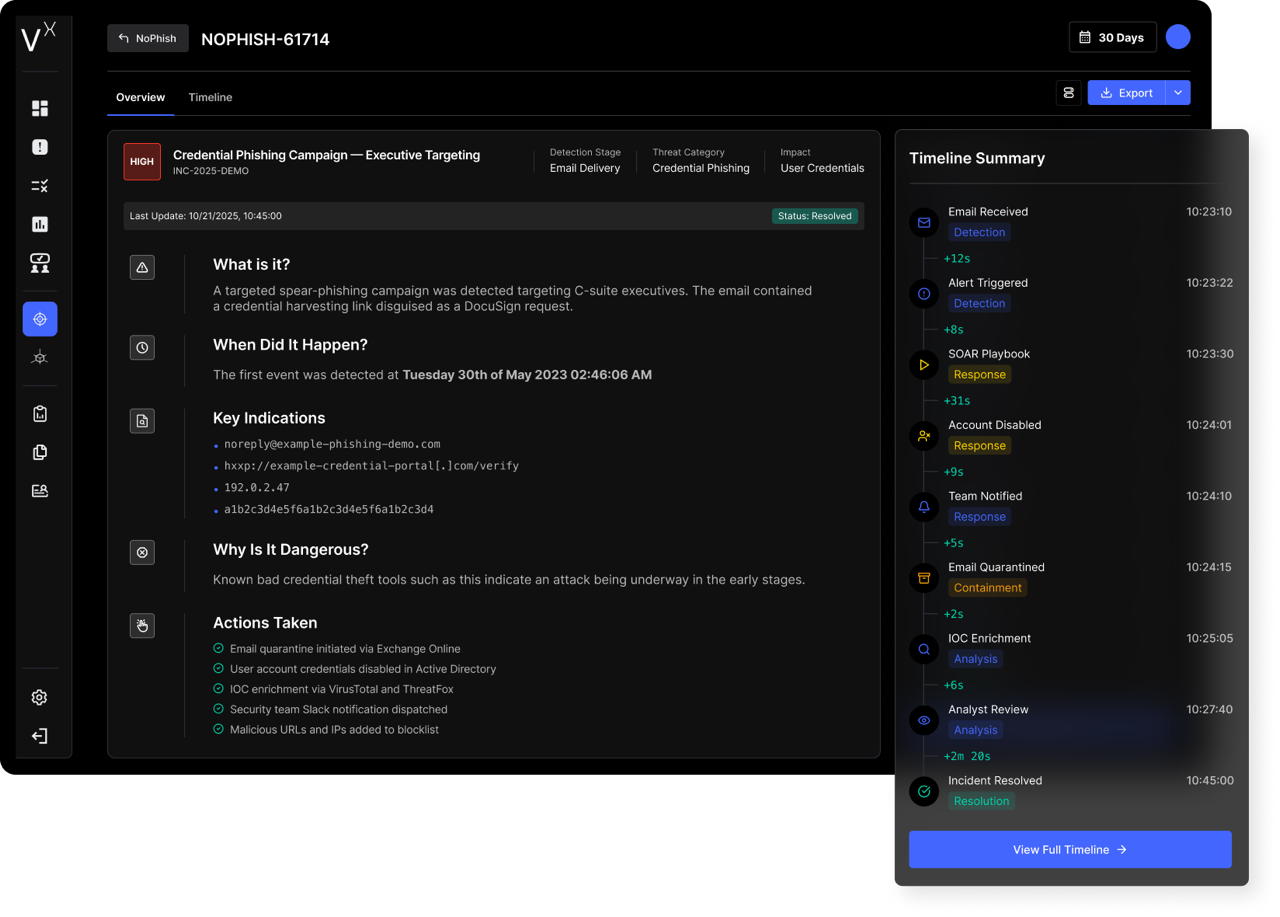Click the Detection tag under Alert Triggered
Image resolution: width=1280 pixels, height=917 pixels.
point(979,303)
